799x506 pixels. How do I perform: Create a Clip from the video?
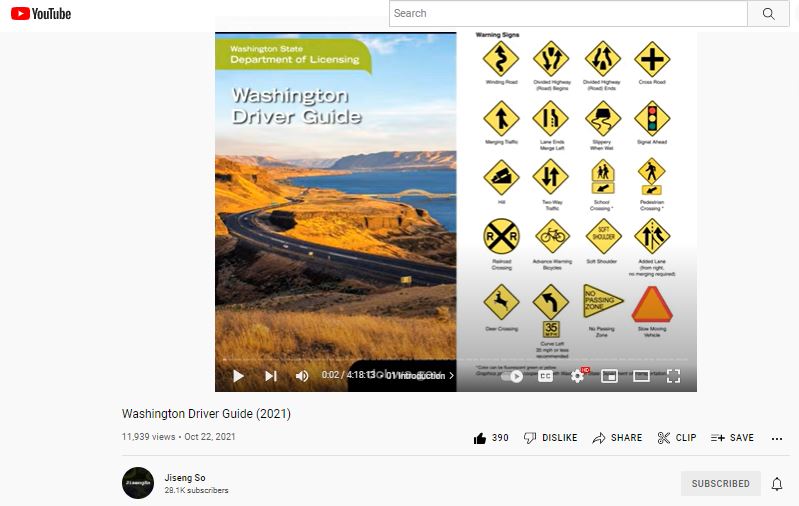click(x=677, y=438)
